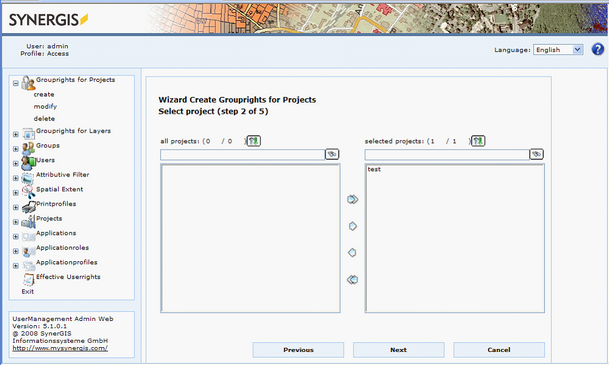Click the Projects icon
The width and height of the screenshot is (609, 365).
[x=28, y=222]
